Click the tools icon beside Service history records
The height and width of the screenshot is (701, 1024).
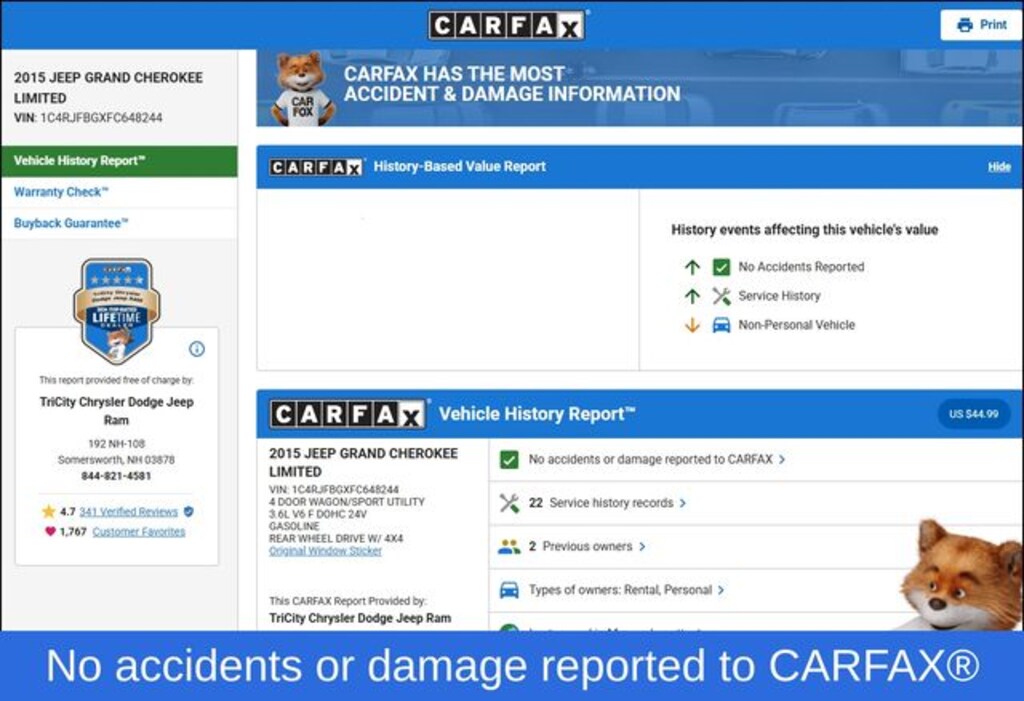point(509,503)
